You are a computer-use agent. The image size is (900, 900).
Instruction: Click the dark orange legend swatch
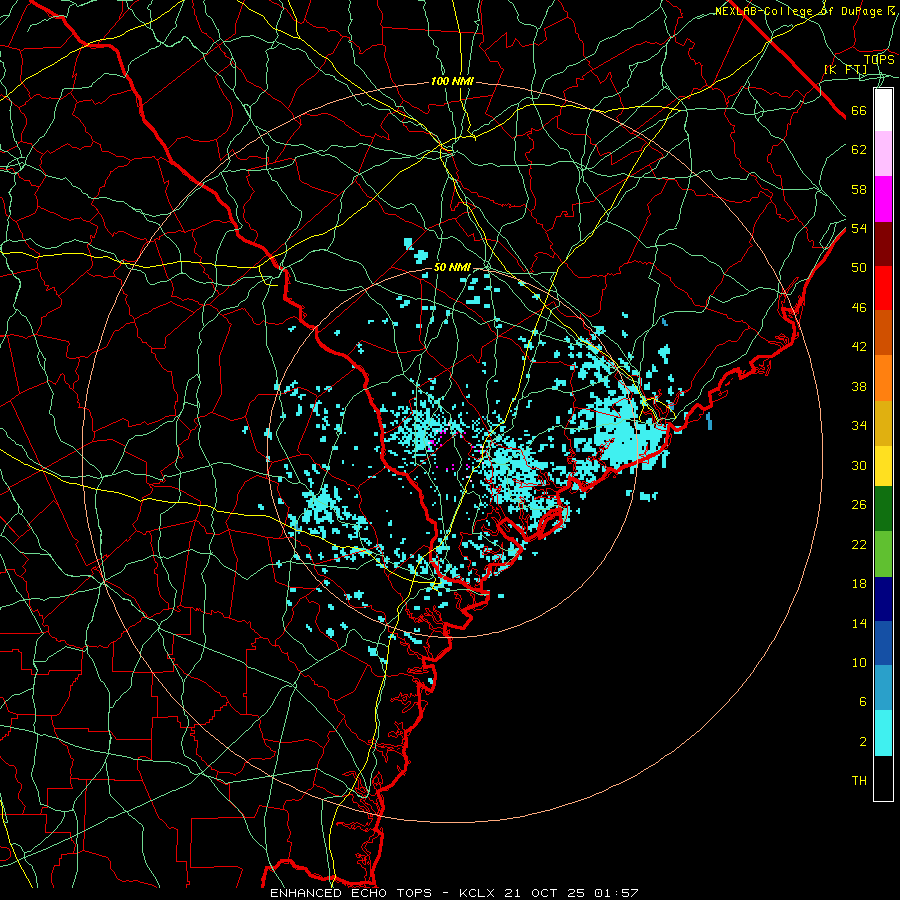(x=883, y=333)
